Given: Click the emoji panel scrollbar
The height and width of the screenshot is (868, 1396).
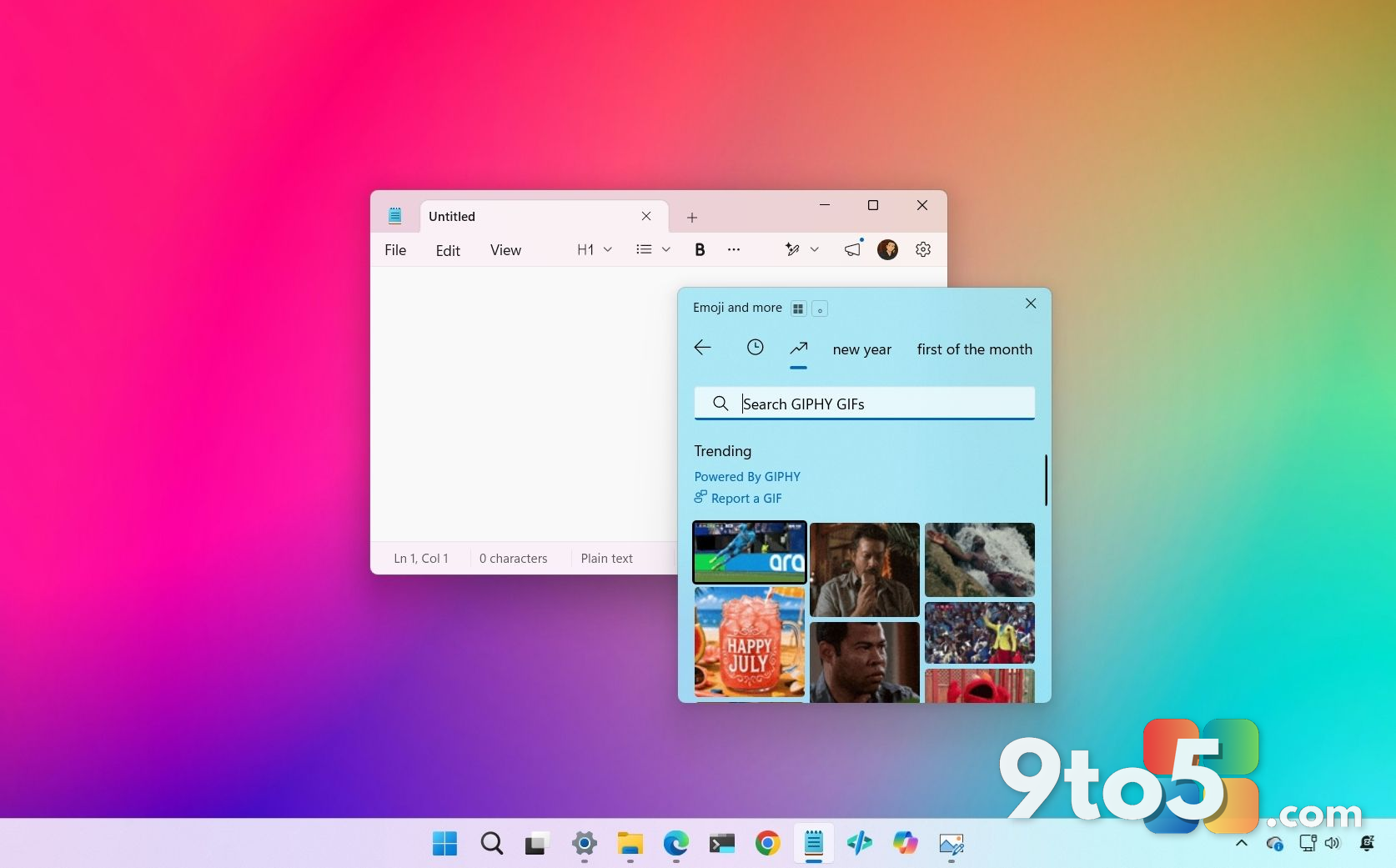Looking at the screenshot, I should pos(1046,479).
